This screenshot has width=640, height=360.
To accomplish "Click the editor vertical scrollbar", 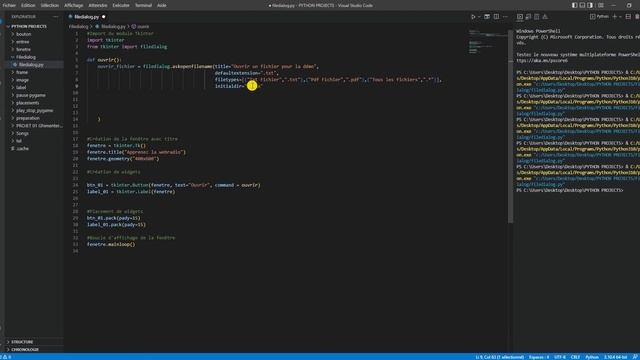I will pyautogui.click(x=511, y=127).
